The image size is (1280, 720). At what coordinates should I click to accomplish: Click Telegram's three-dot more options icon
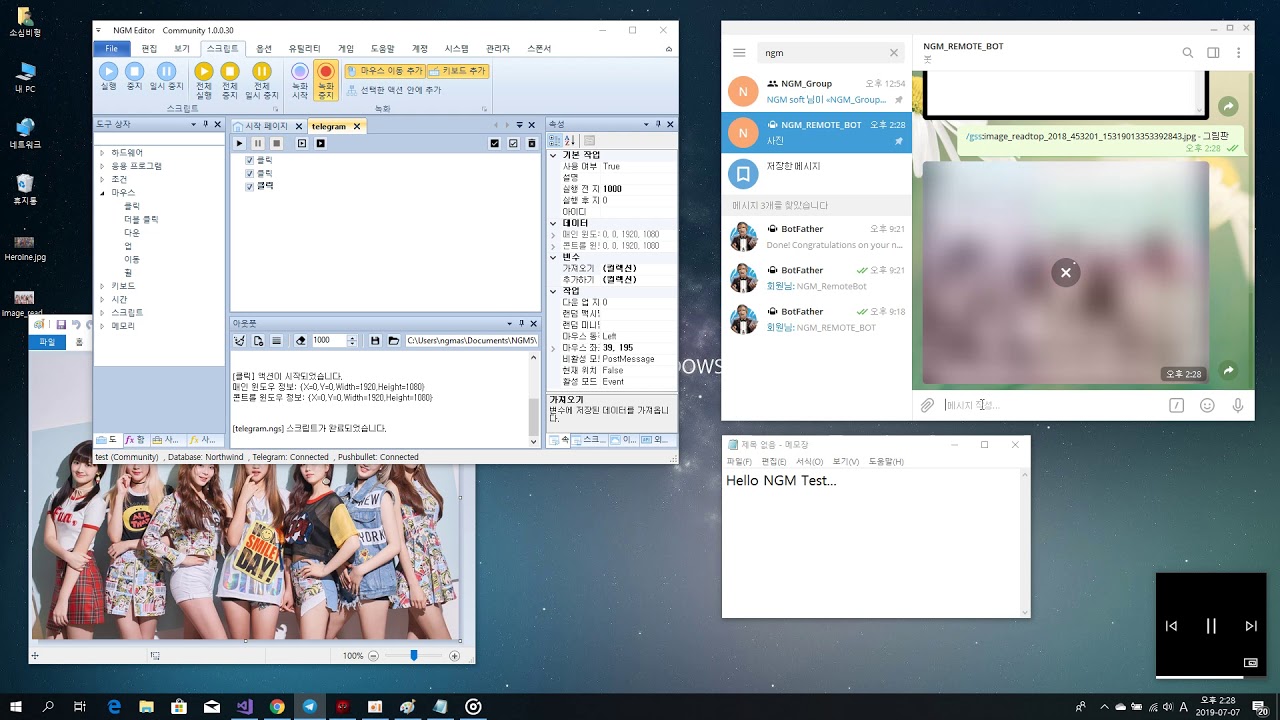1239,53
